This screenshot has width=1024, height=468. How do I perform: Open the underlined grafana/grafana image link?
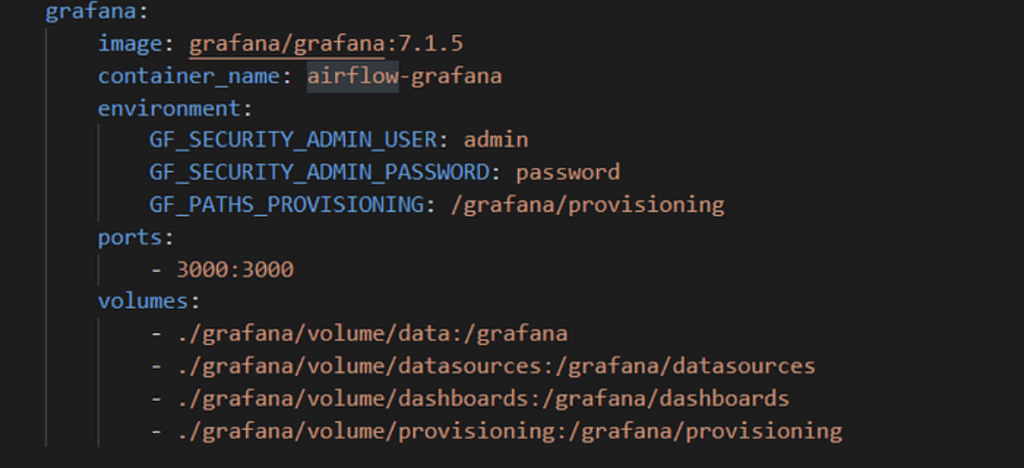point(286,45)
